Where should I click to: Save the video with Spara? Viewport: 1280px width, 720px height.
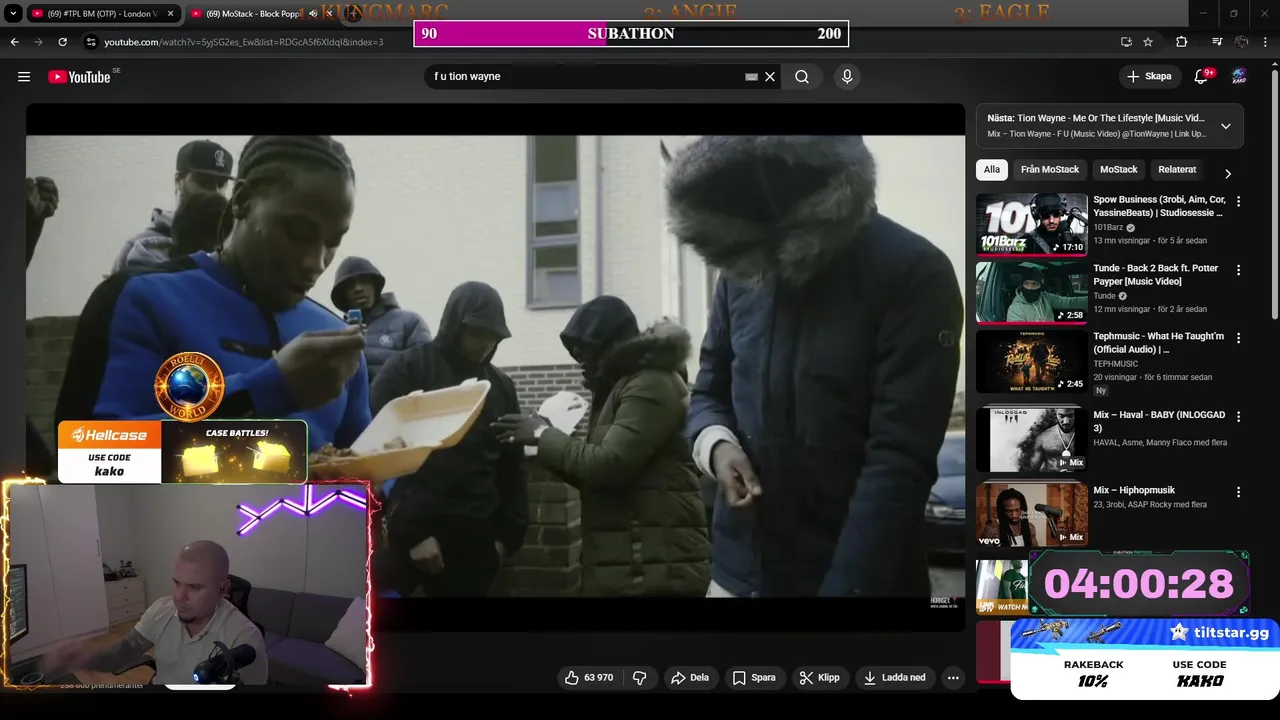point(754,678)
